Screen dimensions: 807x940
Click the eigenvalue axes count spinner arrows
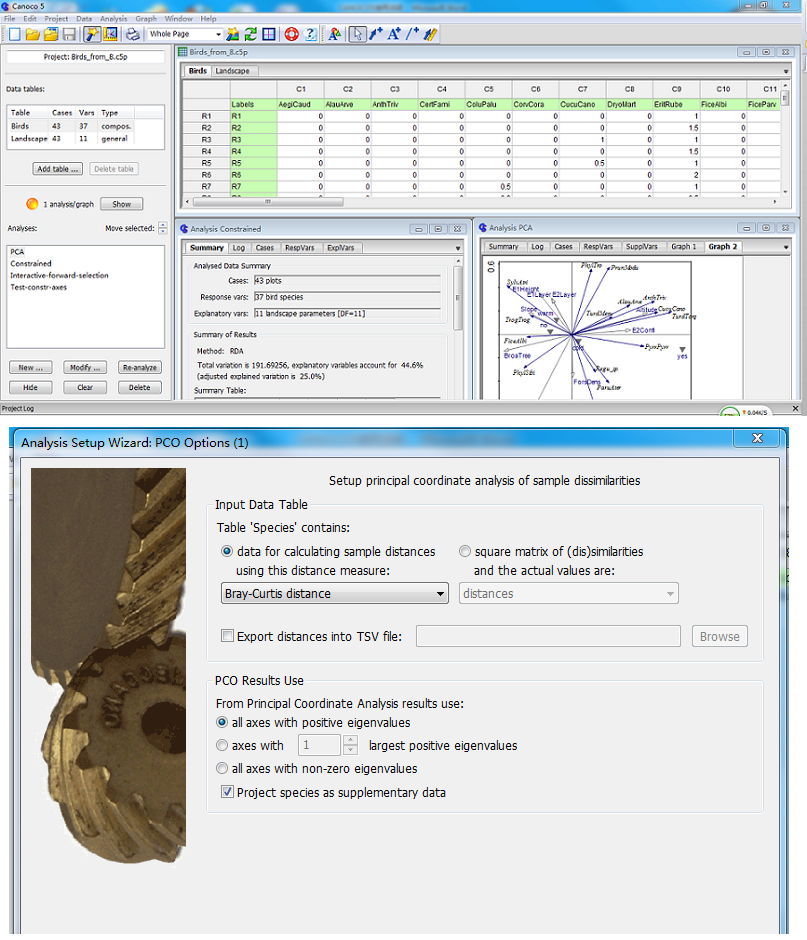[351, 745]
